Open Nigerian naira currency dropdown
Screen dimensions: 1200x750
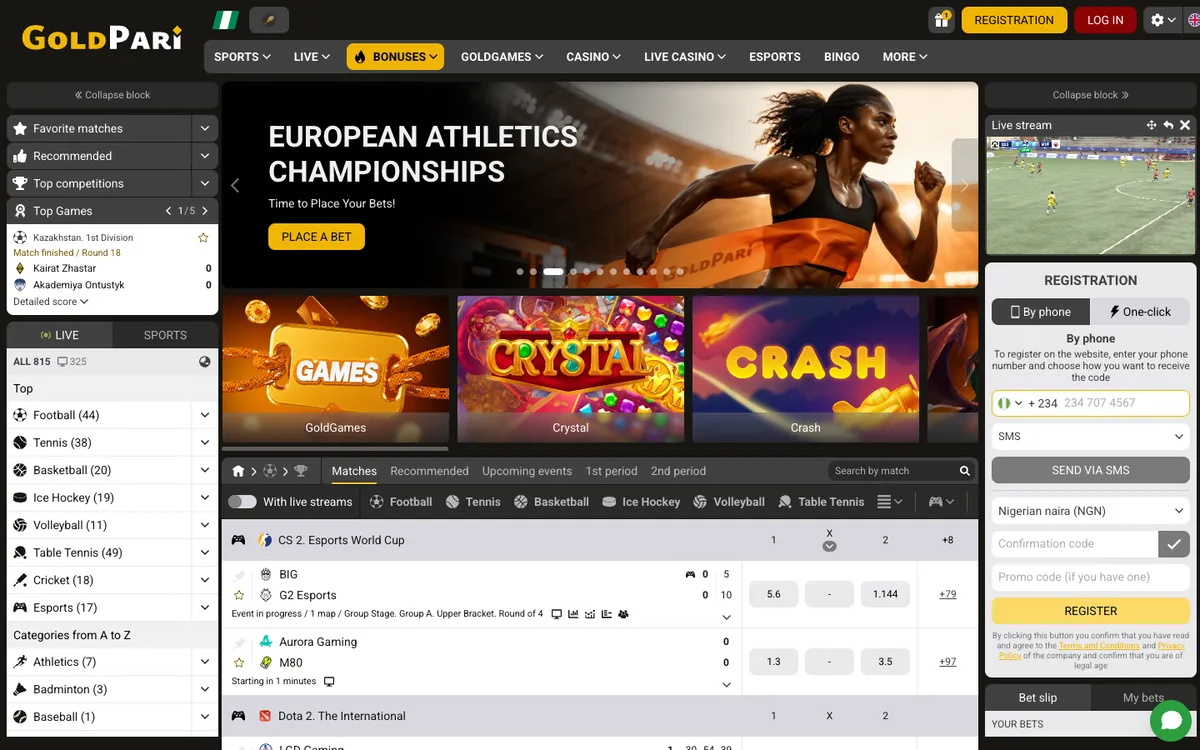coord(1090,511)
